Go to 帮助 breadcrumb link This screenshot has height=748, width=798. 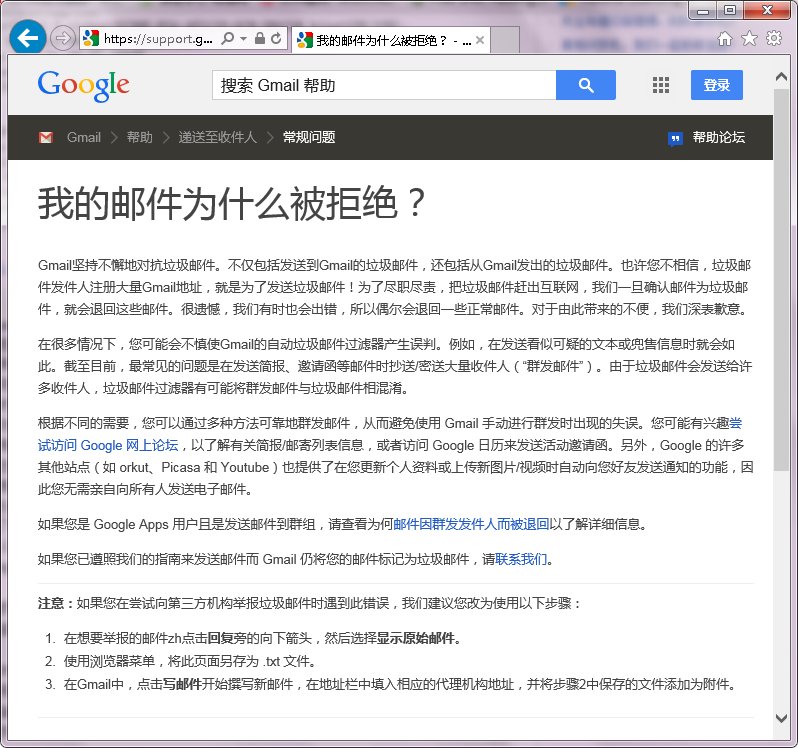(139, 137)
